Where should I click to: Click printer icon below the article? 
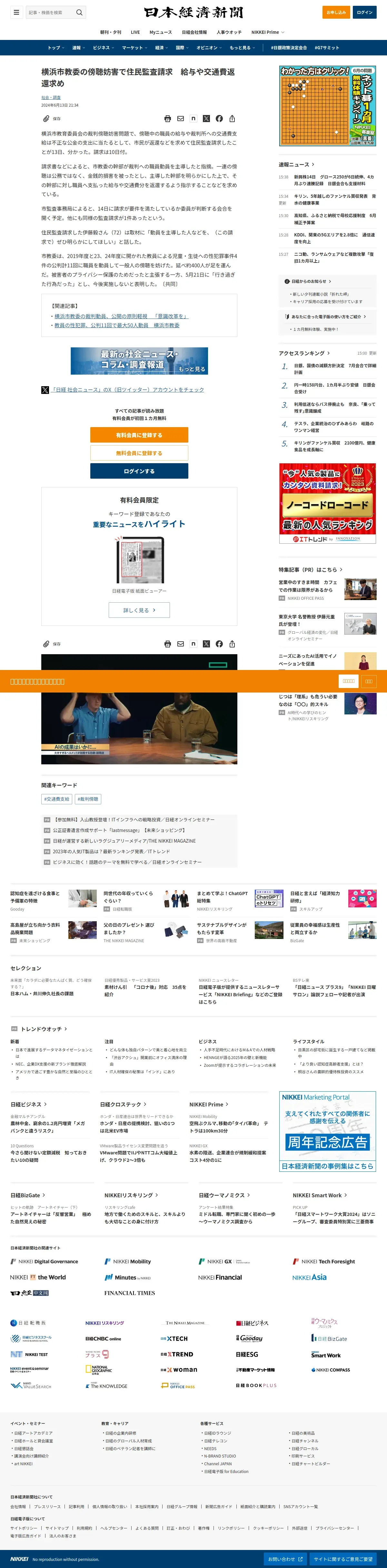pos(168,643)
